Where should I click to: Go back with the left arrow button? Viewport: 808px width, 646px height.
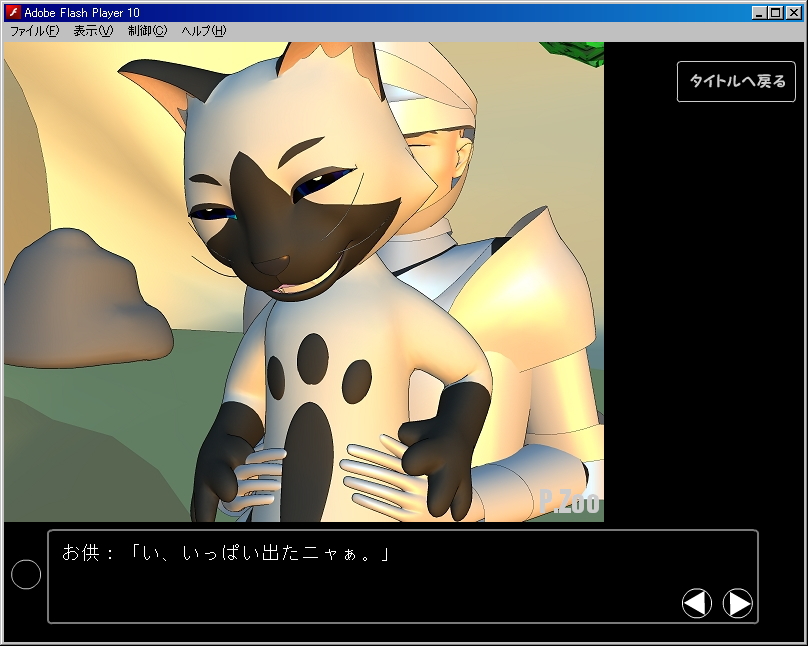click(x=697, y=603)
